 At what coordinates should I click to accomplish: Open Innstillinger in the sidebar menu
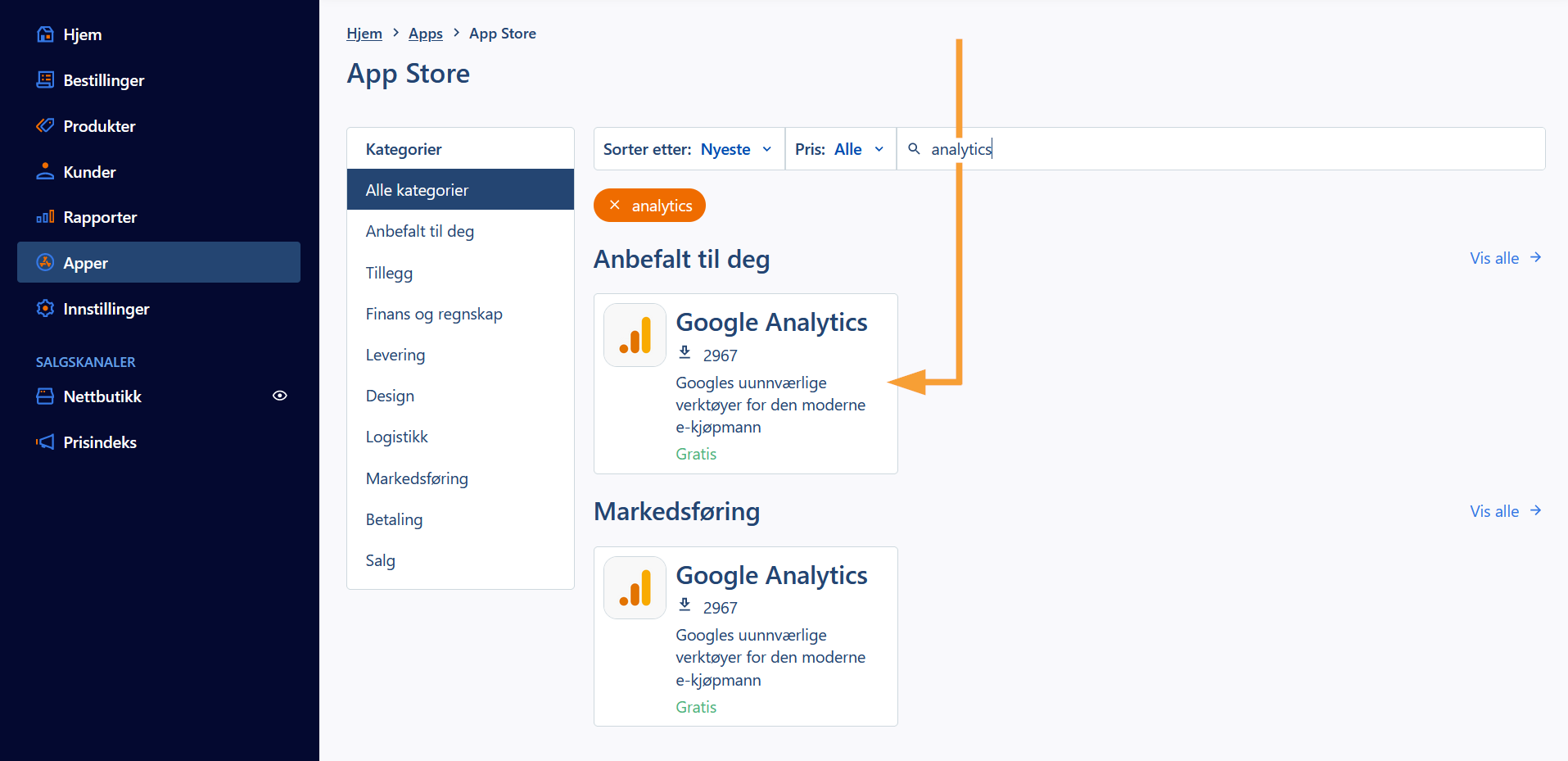tap(159, 309)
